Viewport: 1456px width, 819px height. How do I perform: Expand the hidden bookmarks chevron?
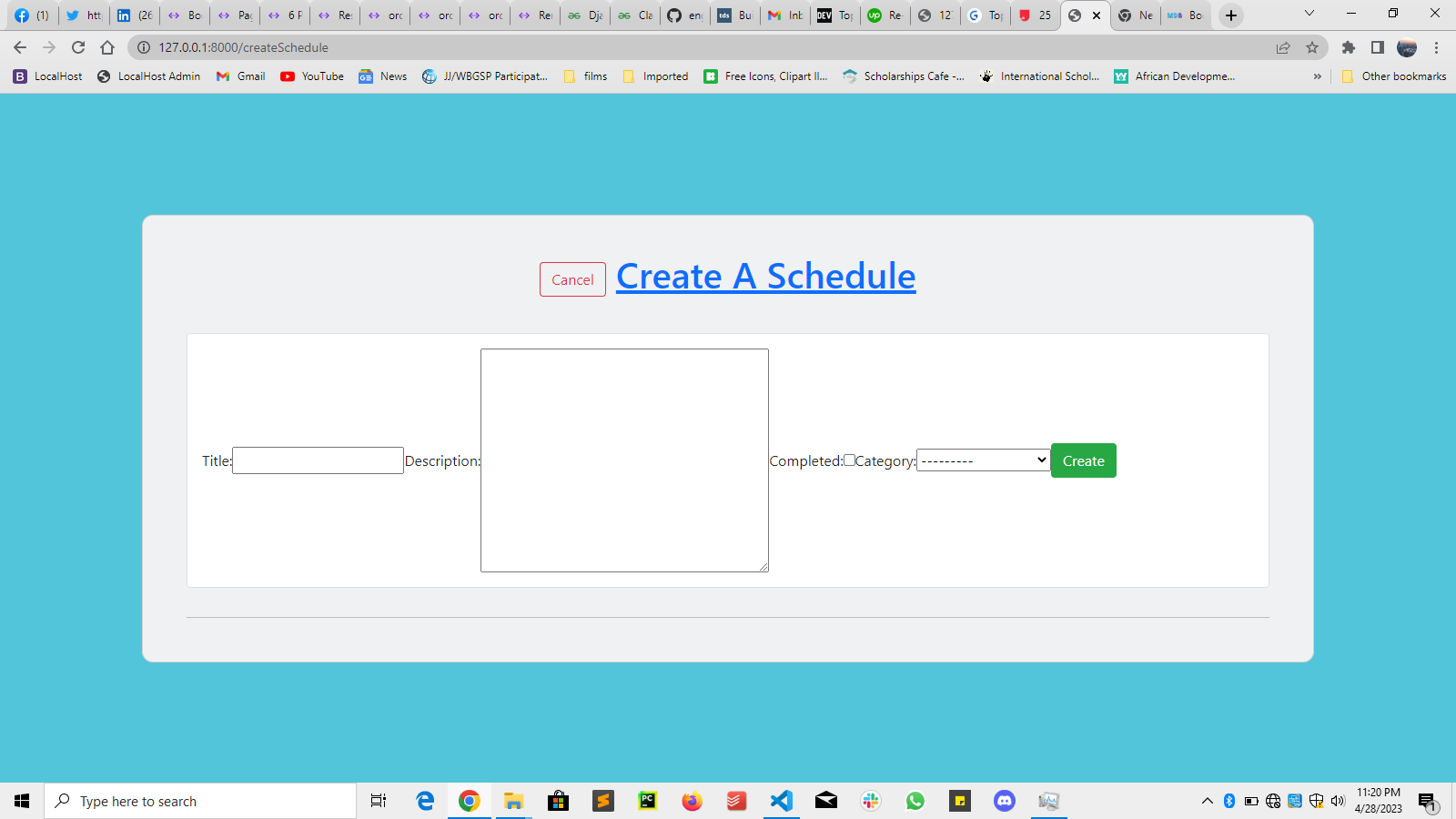tap(1318, 76)
